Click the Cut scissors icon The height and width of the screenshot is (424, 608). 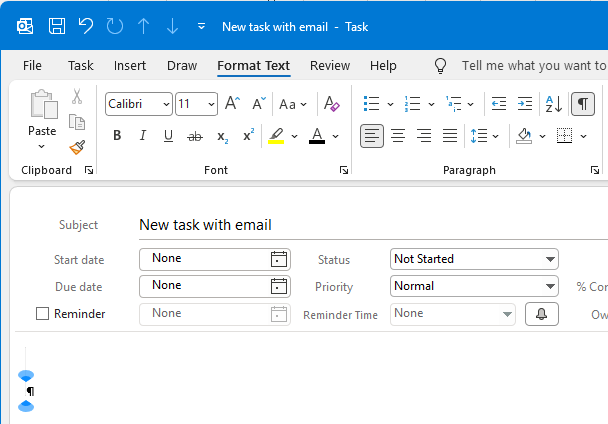[x=77, y=96]
